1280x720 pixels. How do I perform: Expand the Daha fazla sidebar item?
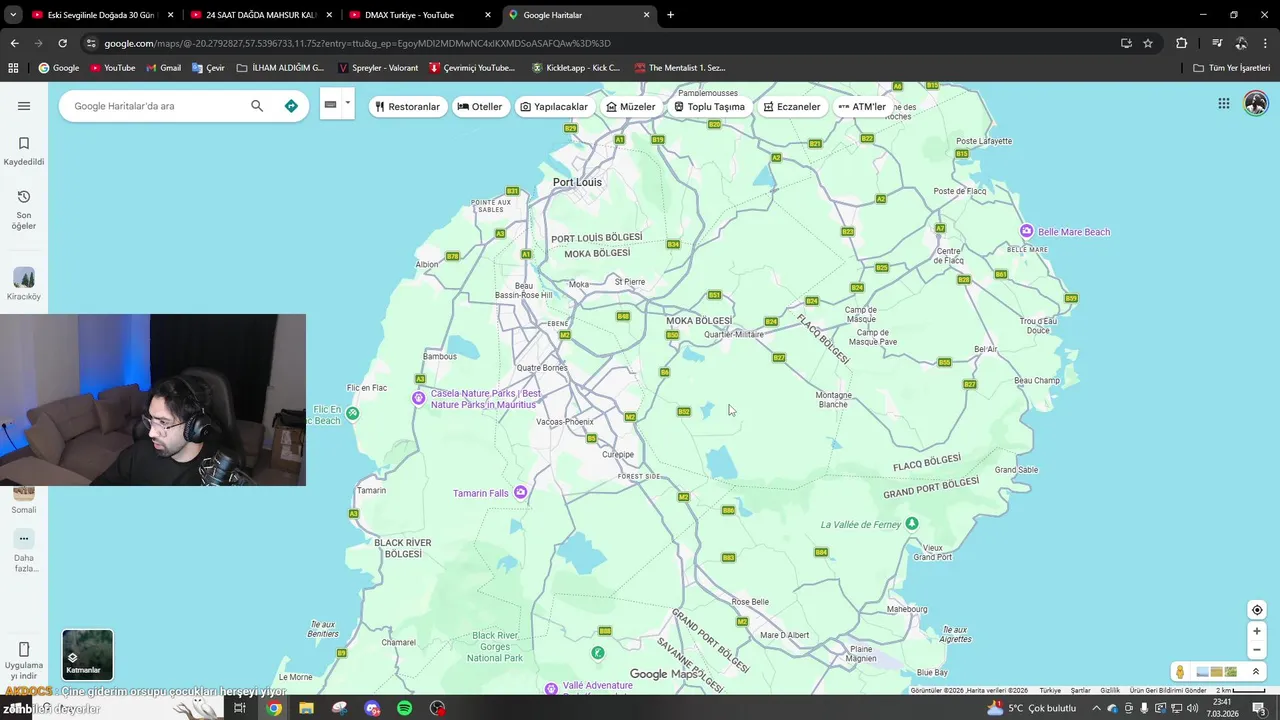(24, 552)
